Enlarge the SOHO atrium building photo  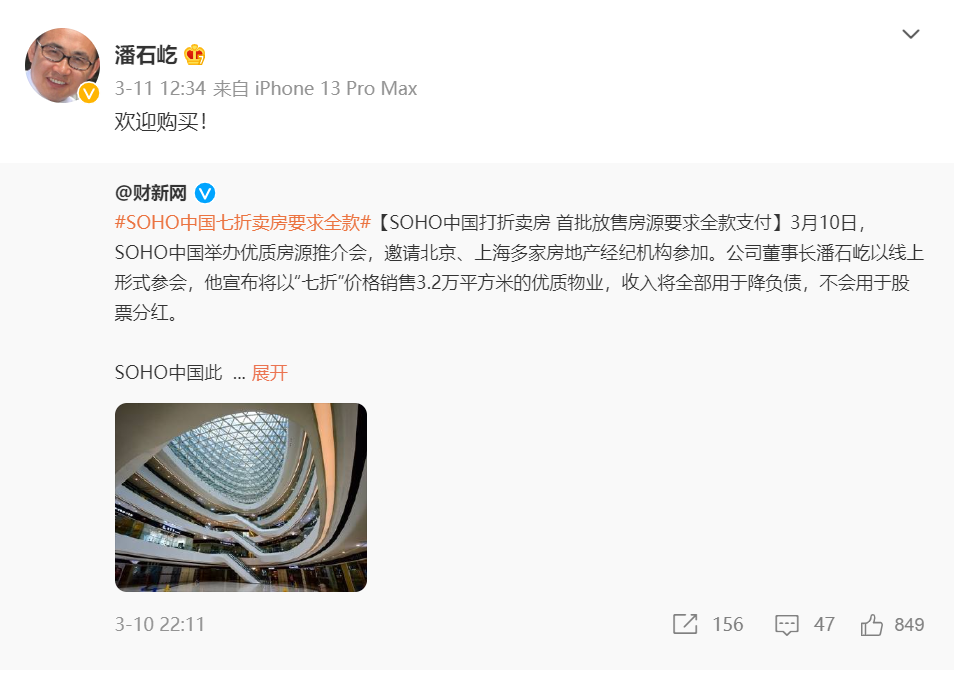[x=241, y=497]
